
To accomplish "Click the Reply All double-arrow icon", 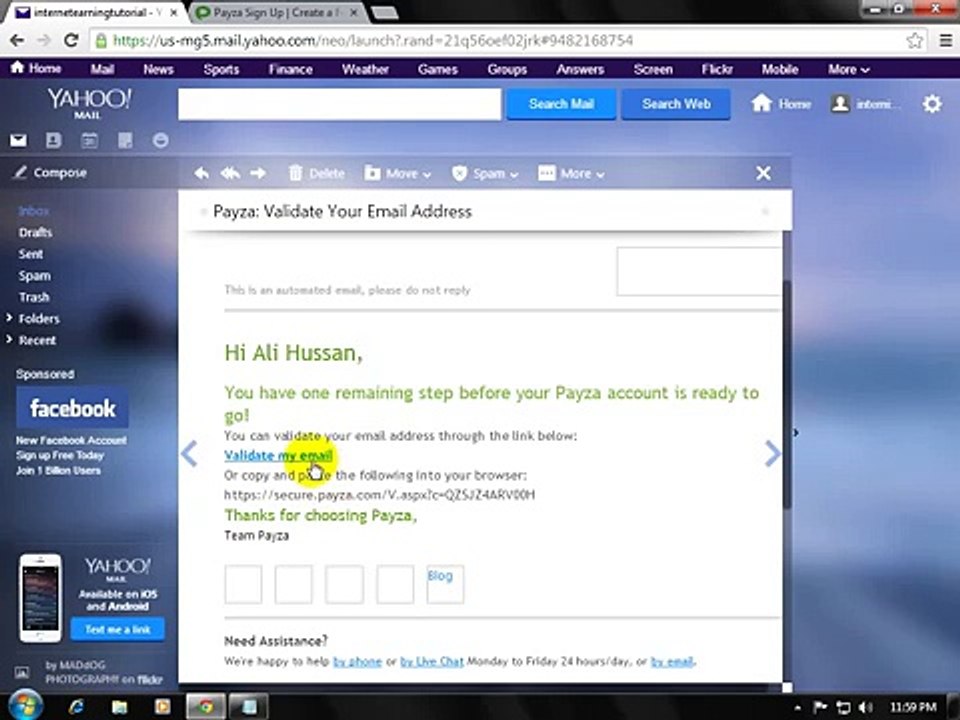I will click(x=230, y=174).
